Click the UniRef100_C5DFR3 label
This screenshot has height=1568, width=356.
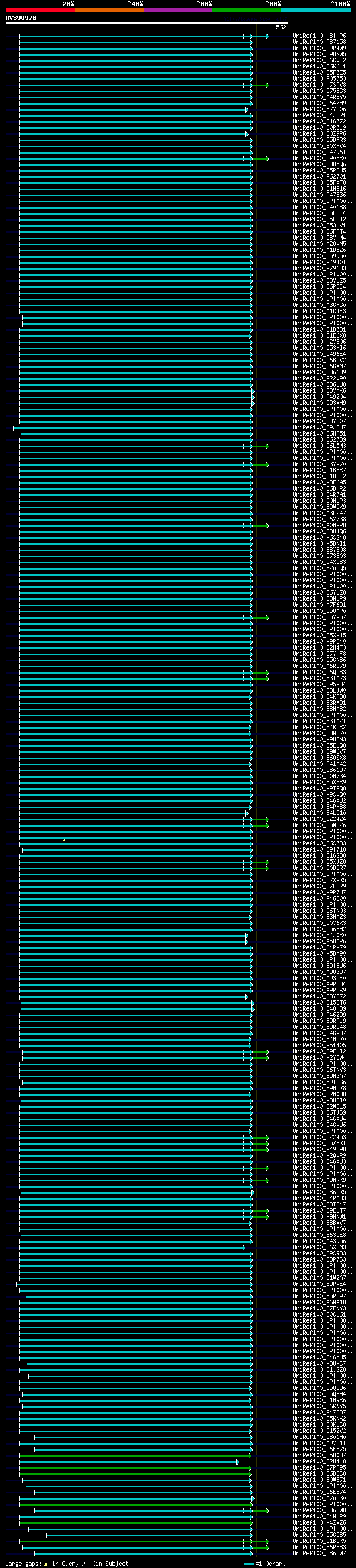319,140
